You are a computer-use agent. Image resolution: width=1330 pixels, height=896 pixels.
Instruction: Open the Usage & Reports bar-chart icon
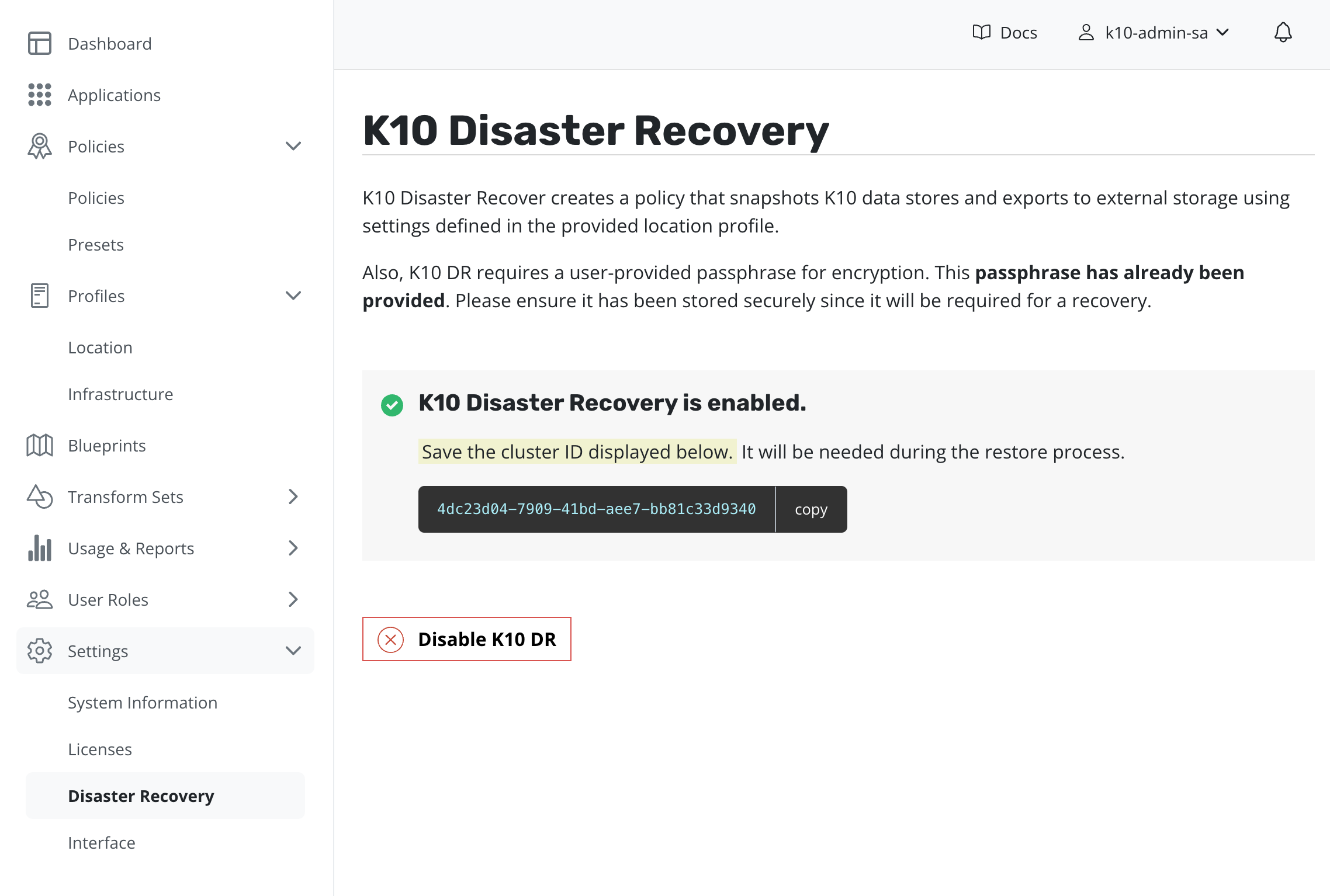[x=40, y=548]
